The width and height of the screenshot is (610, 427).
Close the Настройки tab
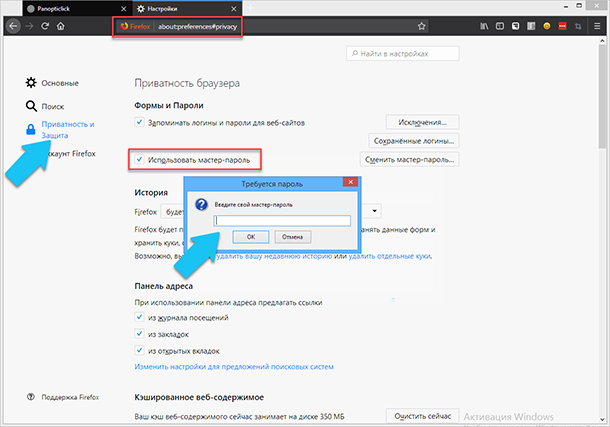[233, 9]
